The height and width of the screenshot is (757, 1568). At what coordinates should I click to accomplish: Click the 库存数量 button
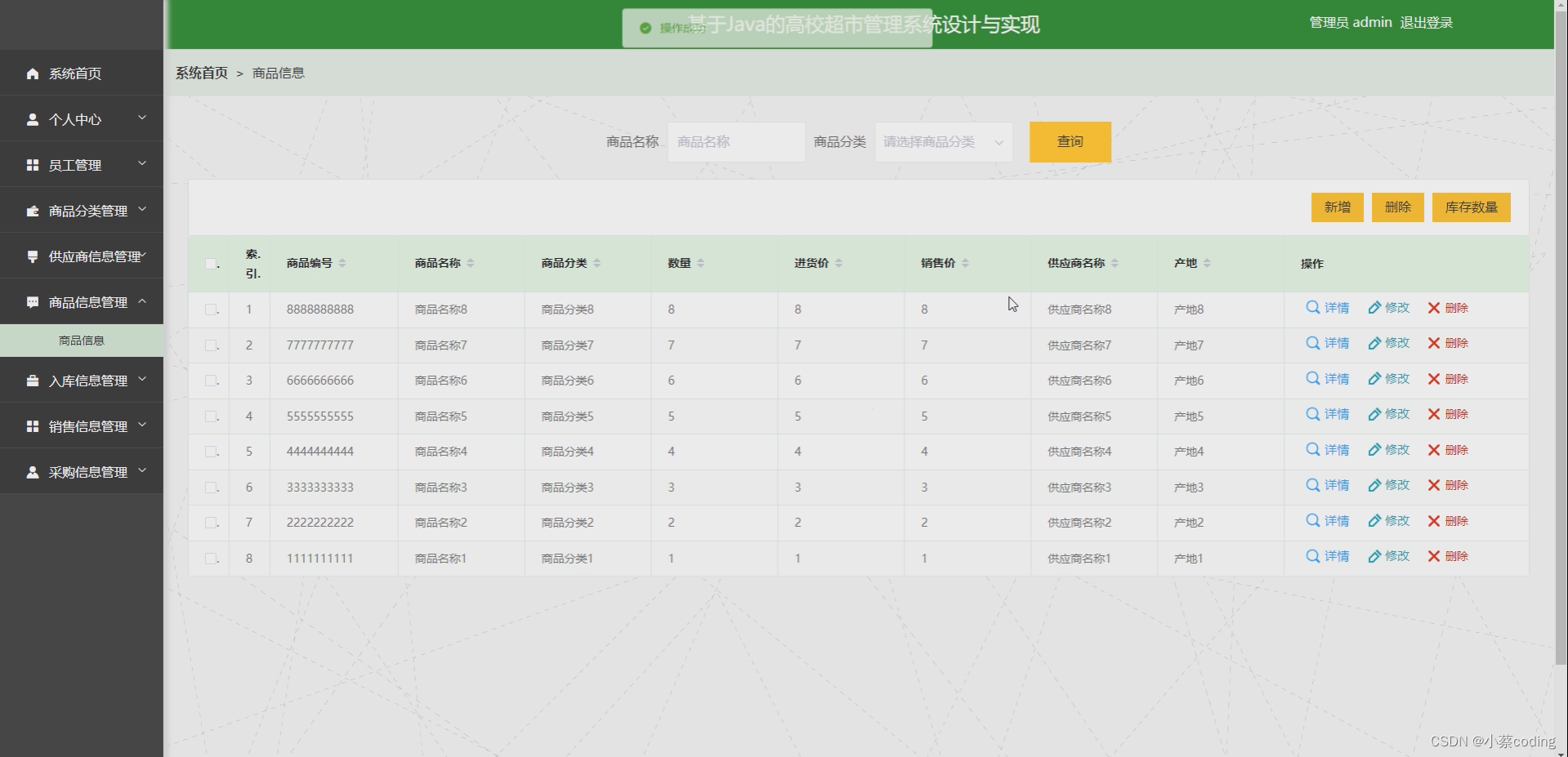[x=1471, y=207]
